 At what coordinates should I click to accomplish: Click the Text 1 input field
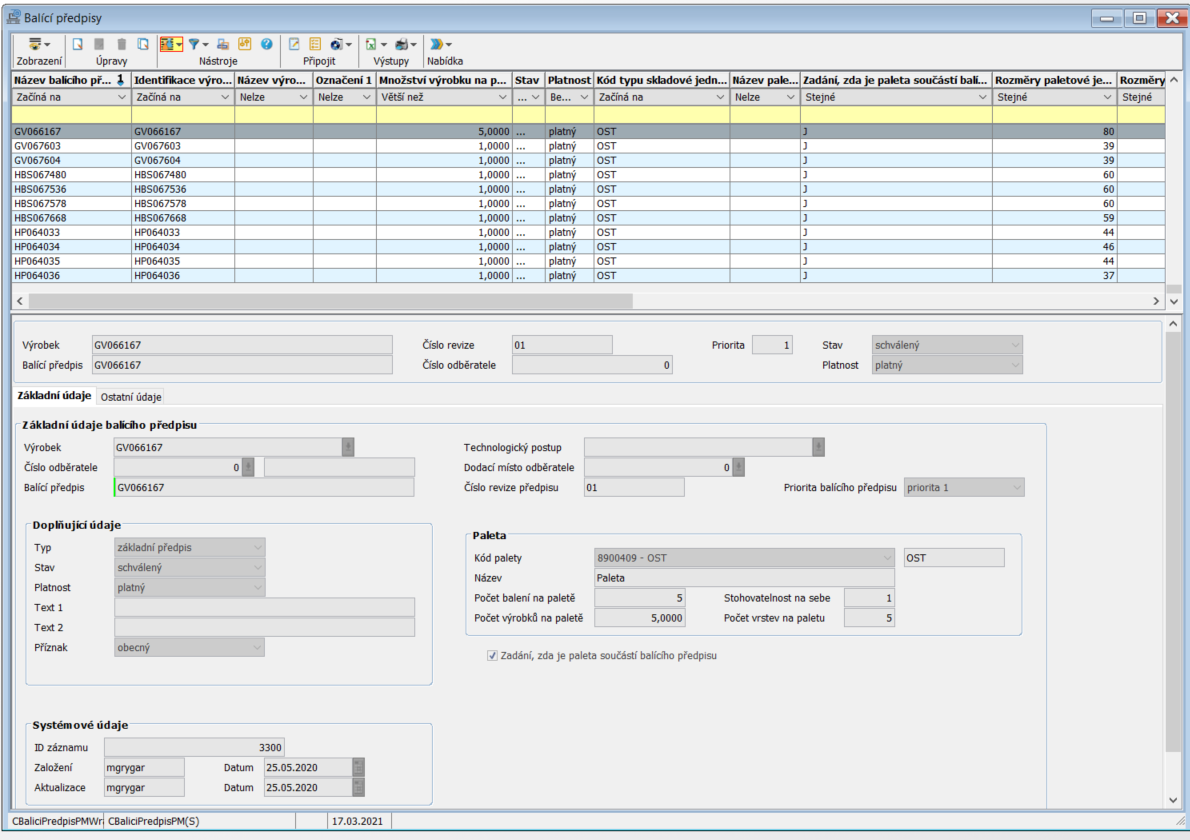pos(264,607)
